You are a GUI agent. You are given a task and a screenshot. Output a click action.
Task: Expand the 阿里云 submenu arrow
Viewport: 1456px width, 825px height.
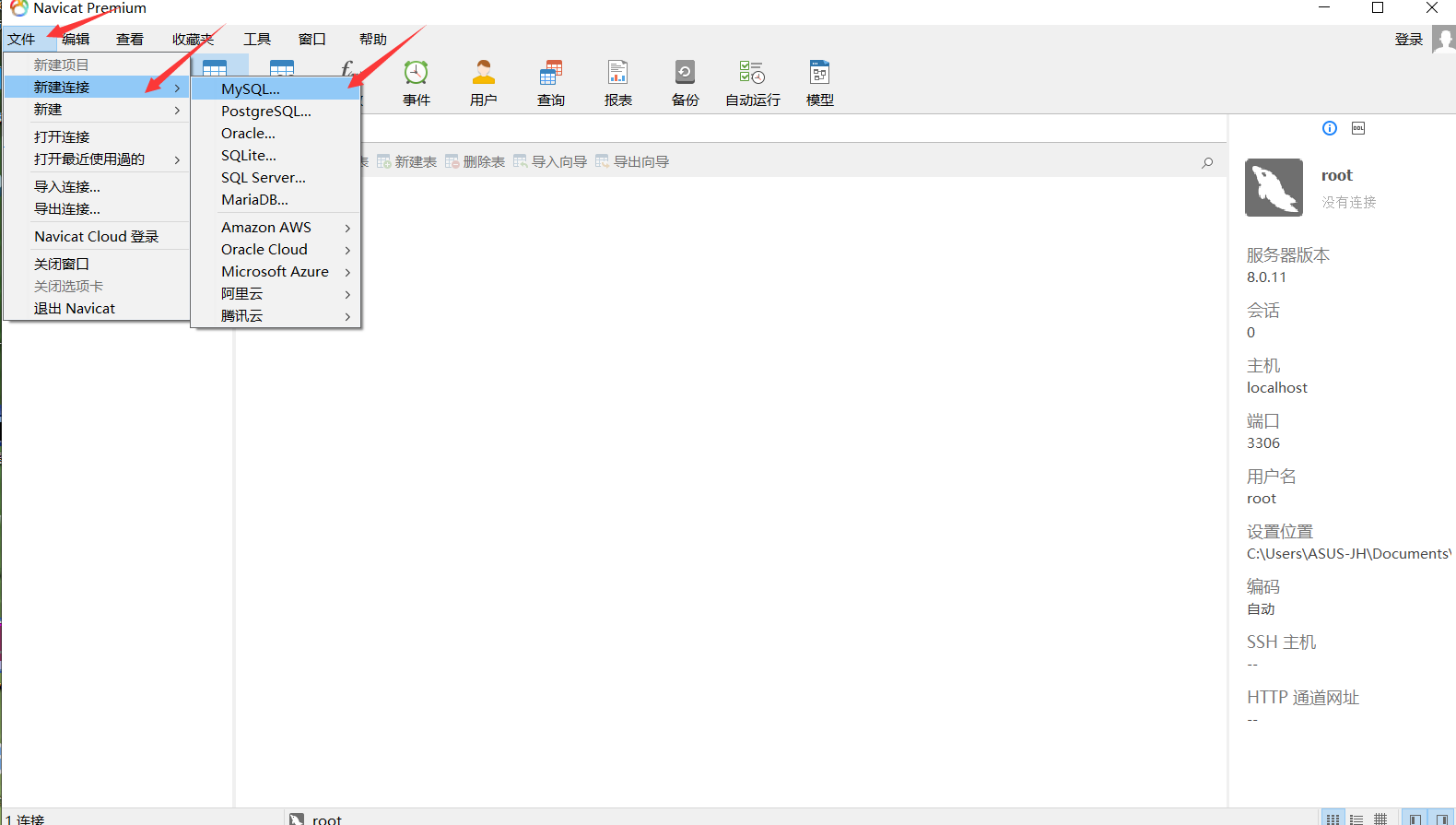click(347, 294)
